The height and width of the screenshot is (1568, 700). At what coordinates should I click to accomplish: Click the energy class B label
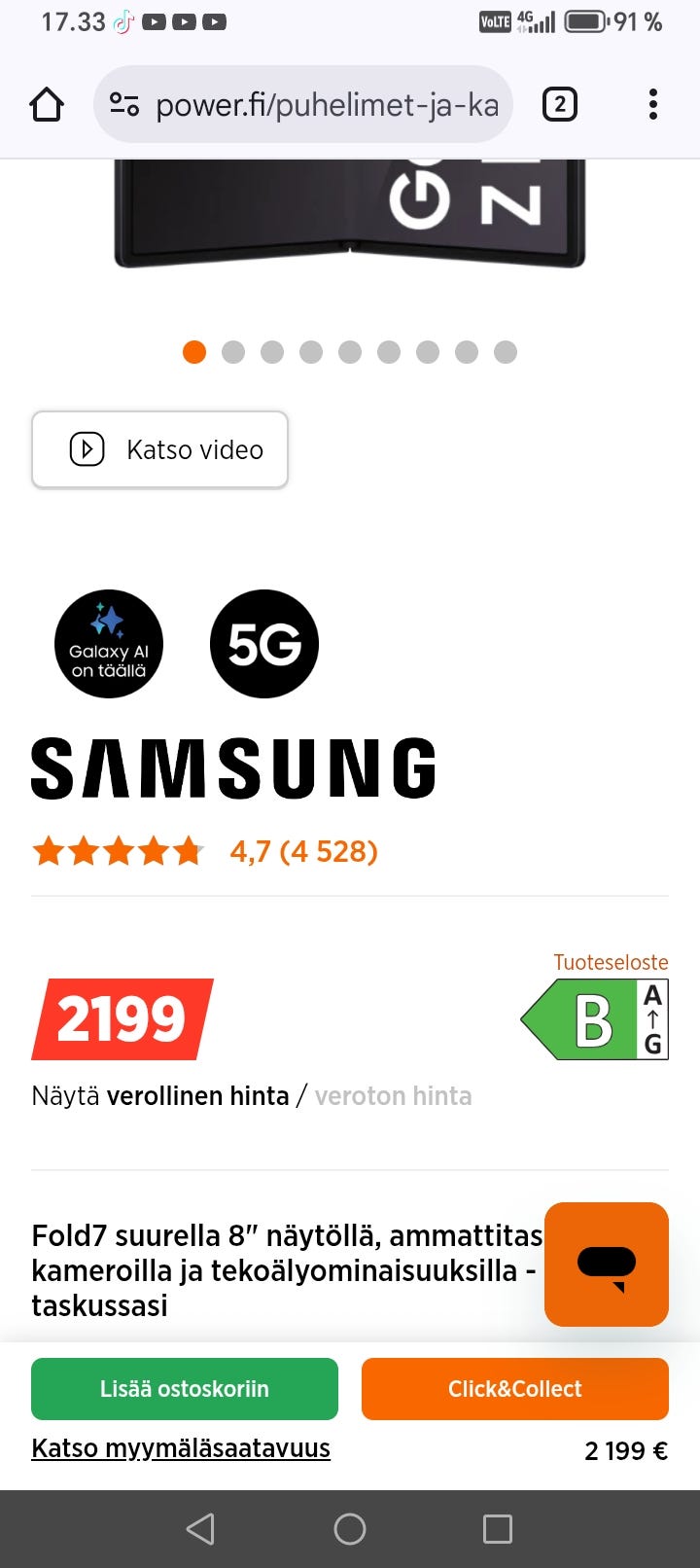(595, 1019)
